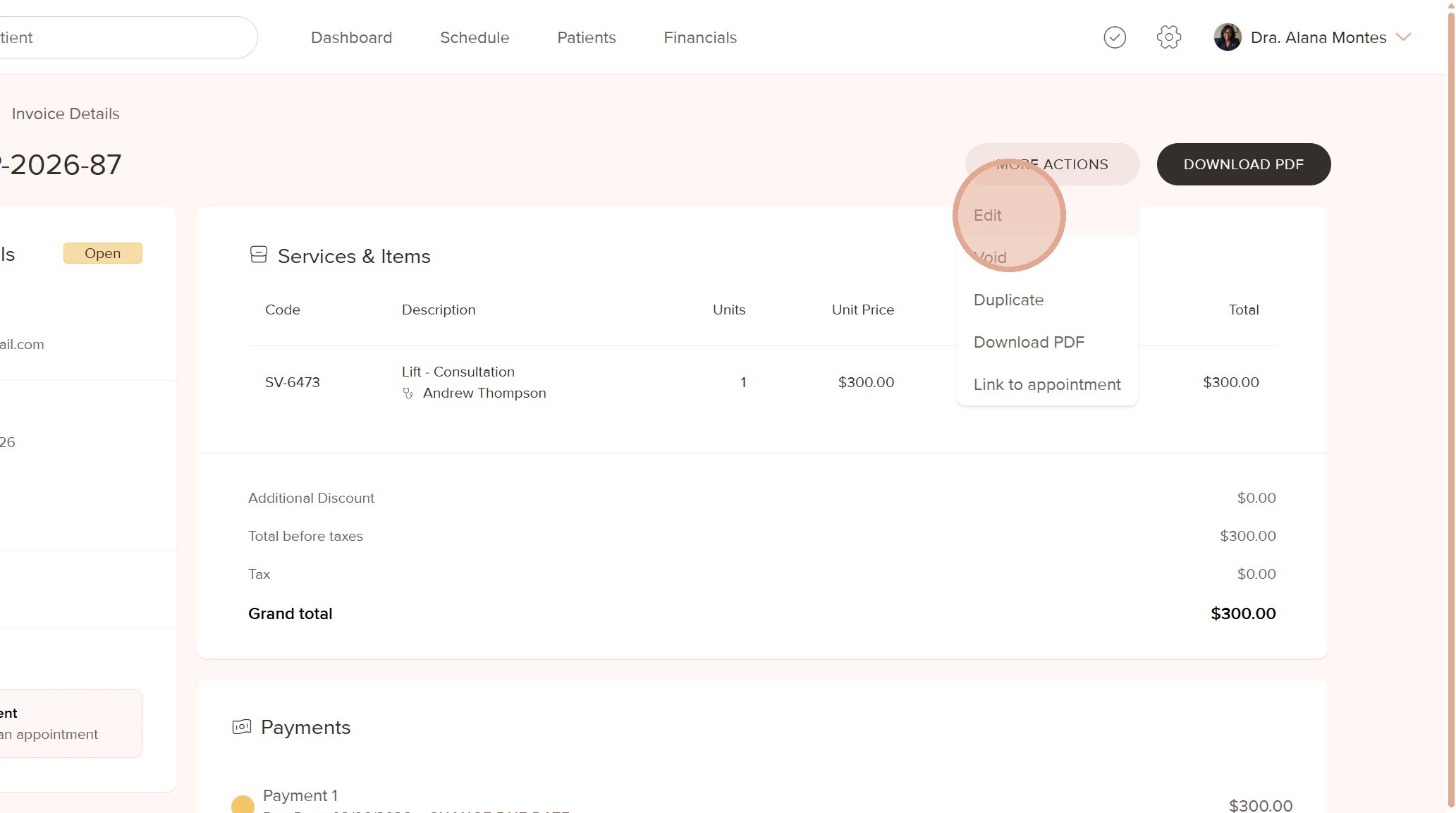Viewport: 1456px width, 813px height.
Task: Expand the user account chevron dropdown
Action: [x=1403, y=37]
